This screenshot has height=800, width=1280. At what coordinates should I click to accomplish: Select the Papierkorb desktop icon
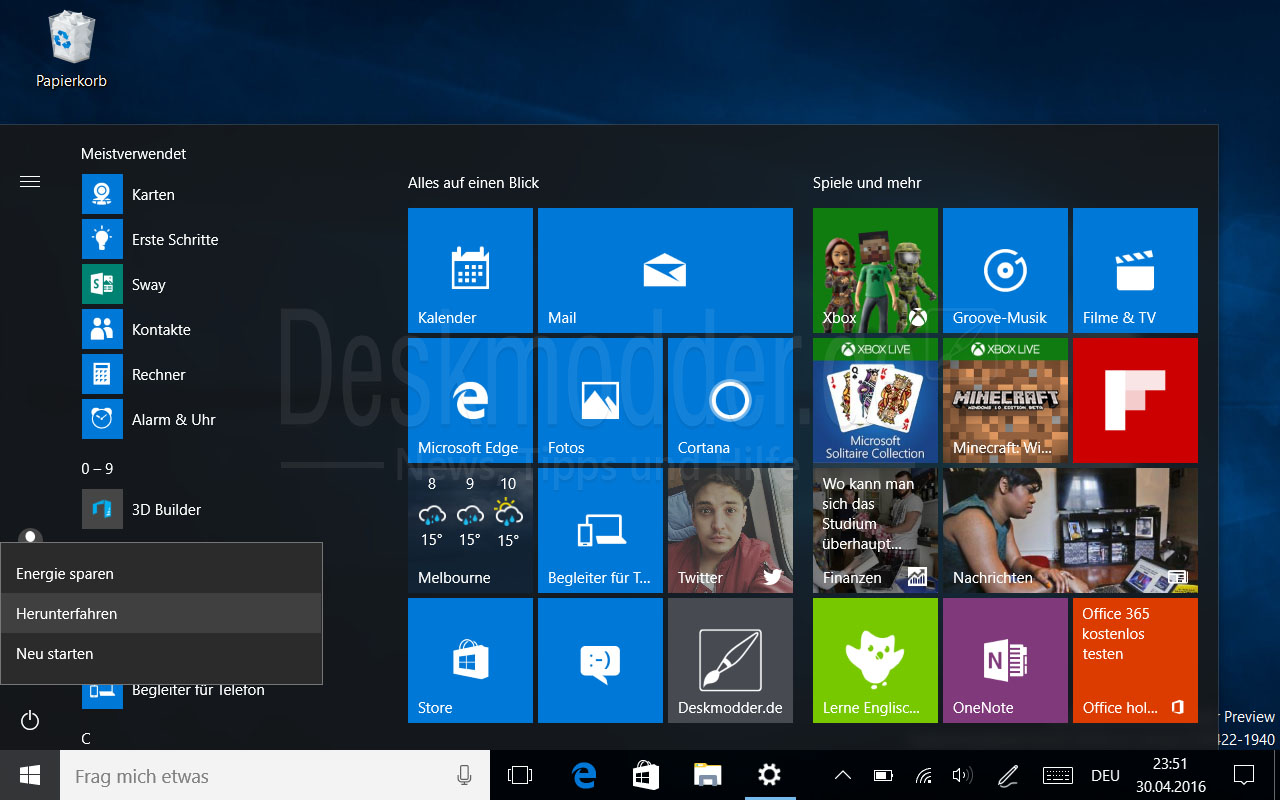71,50
